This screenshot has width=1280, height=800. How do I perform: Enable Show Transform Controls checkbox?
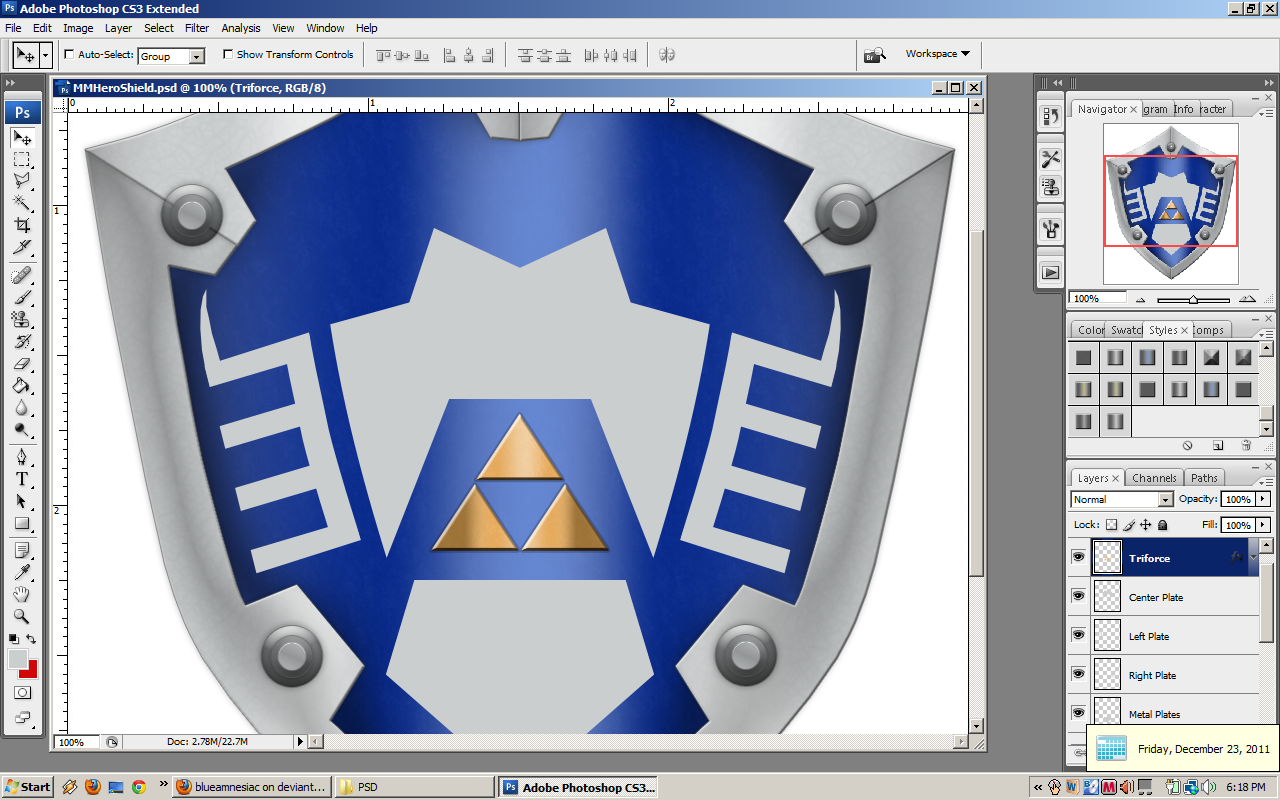pos(228,54)
